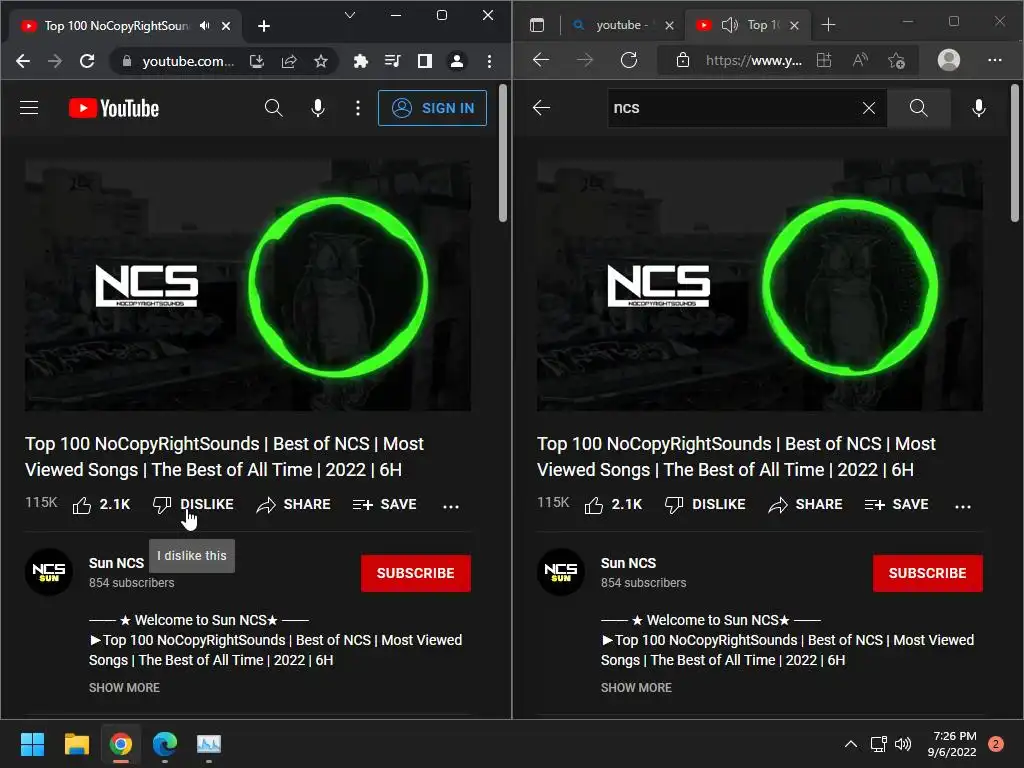Close the Chrome YouTube tab
1024x768 pixels.
click(x=226, y=26)
